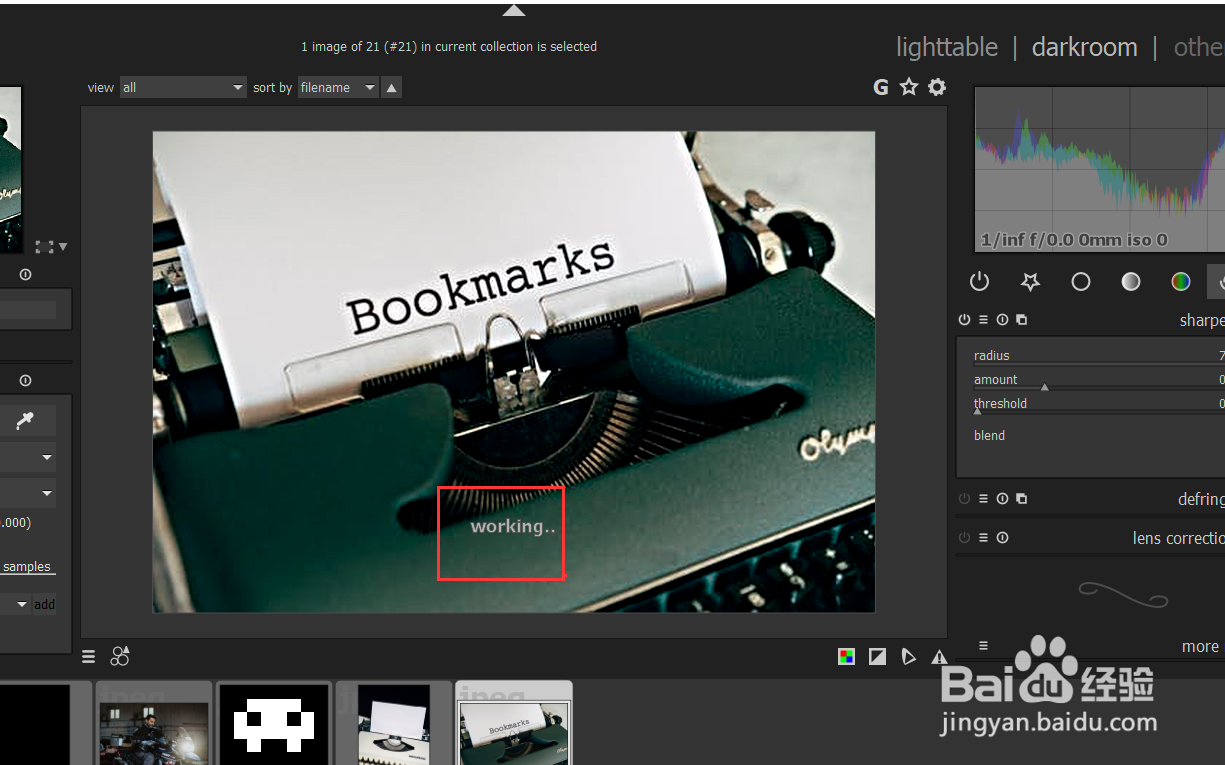Switch to darkroom view

pyautogui.click(x=1084, y=47)
